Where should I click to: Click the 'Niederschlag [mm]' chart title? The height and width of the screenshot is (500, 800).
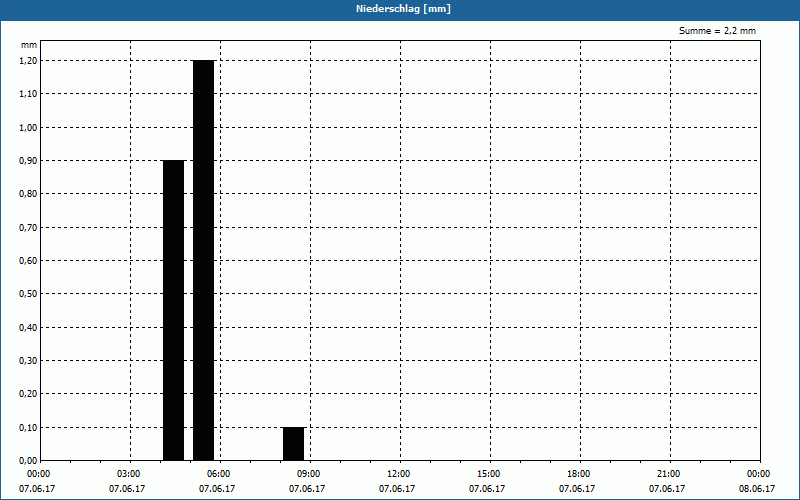(x=403, y=9)
